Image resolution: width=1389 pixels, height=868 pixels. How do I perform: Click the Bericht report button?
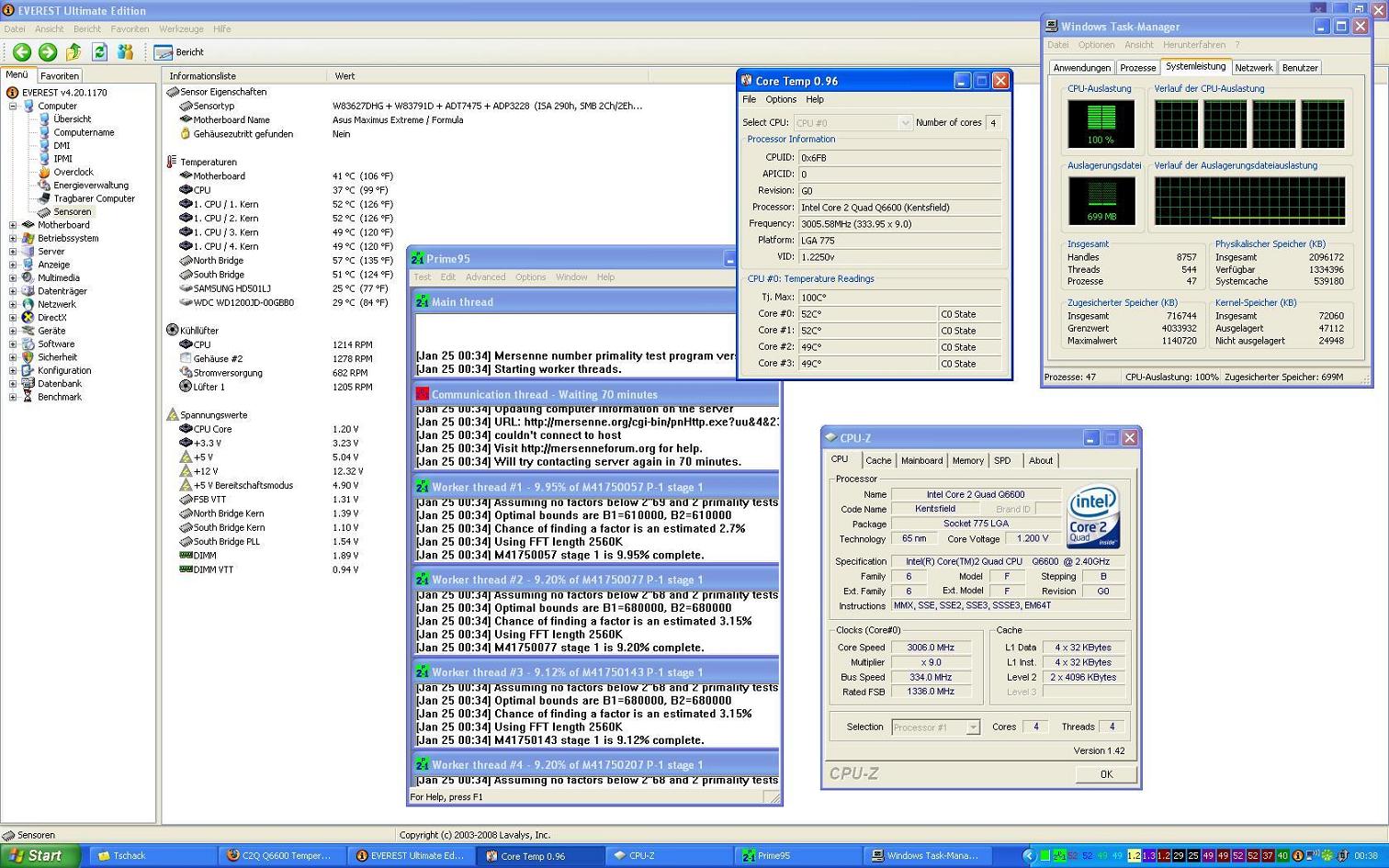click(180, 52)
